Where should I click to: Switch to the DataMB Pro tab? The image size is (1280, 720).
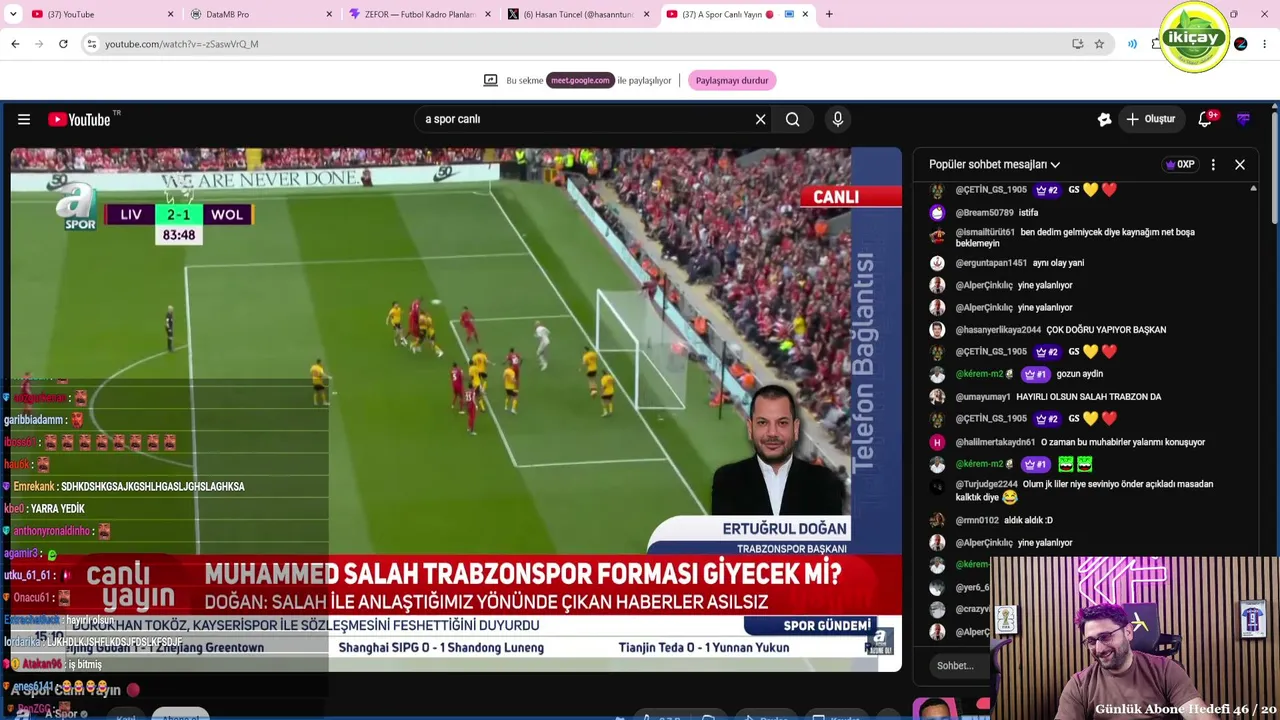pyautogui.click(x=260, y=14)
